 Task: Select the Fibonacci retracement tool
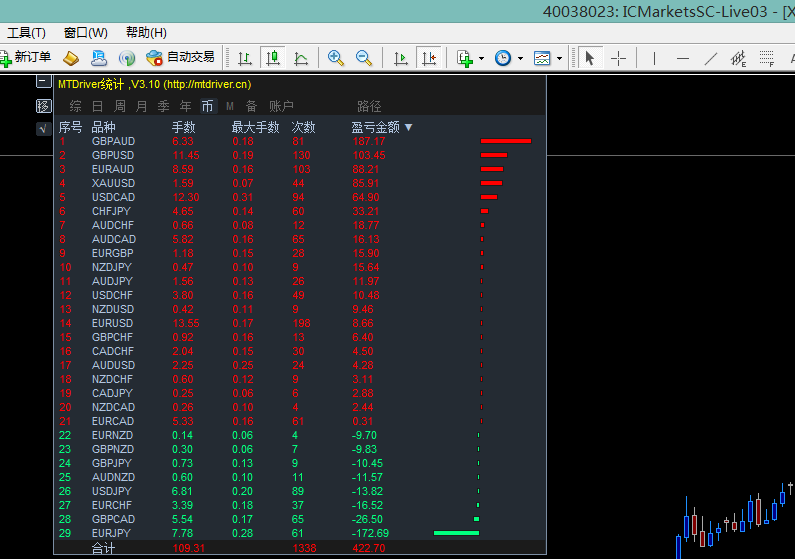767,59
